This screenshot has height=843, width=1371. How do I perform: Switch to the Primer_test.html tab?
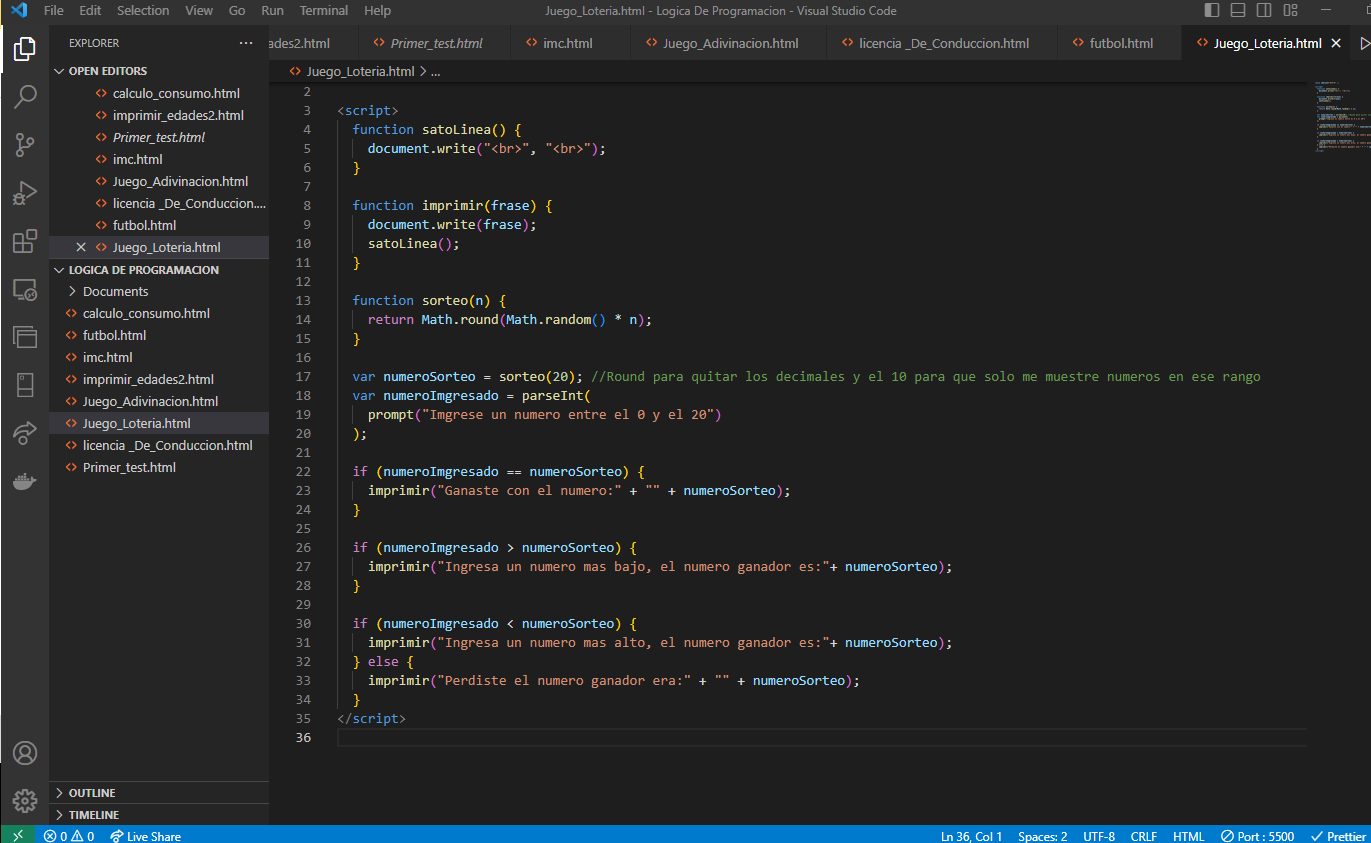[435, 43]
